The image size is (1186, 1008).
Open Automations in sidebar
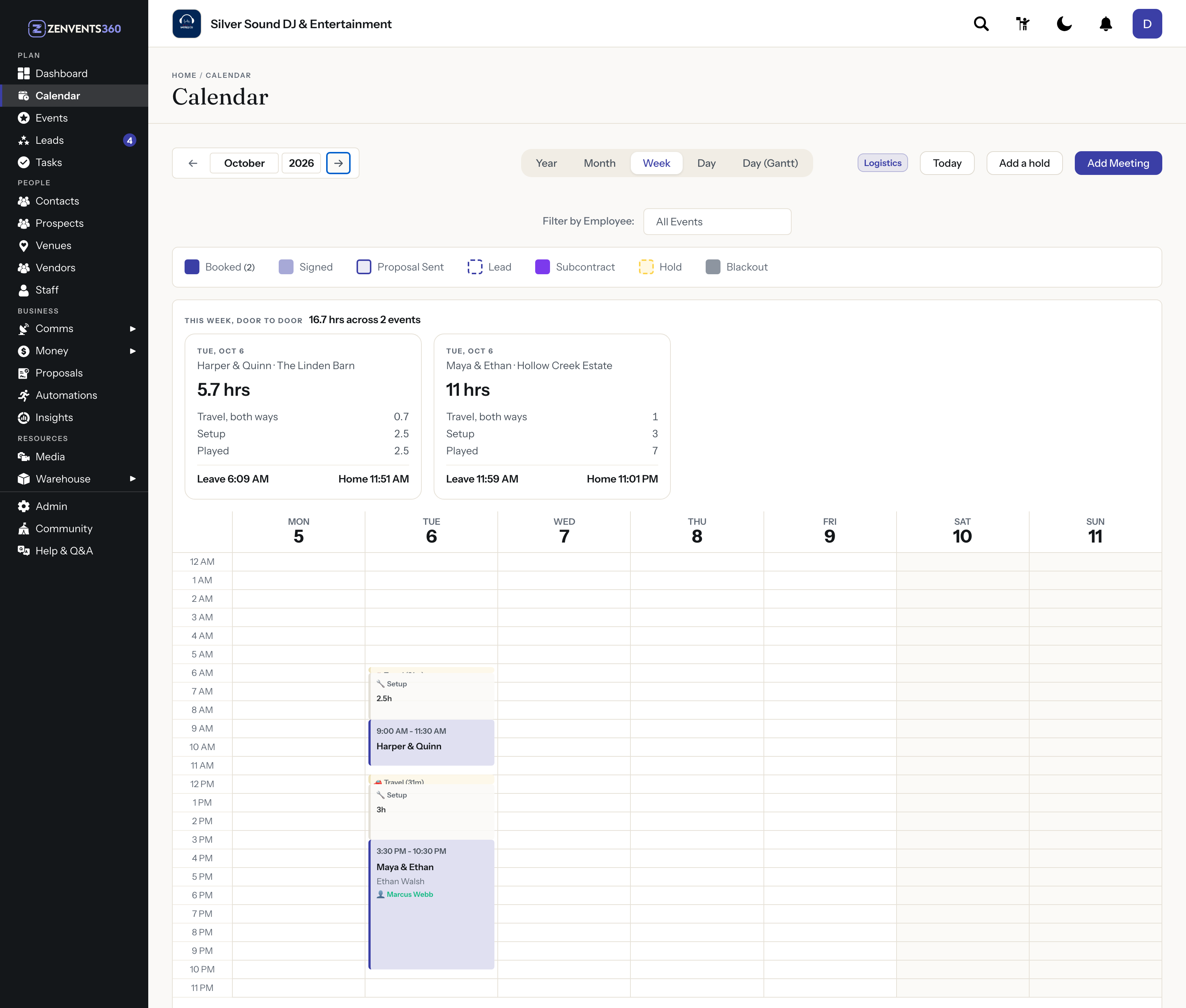74,395
